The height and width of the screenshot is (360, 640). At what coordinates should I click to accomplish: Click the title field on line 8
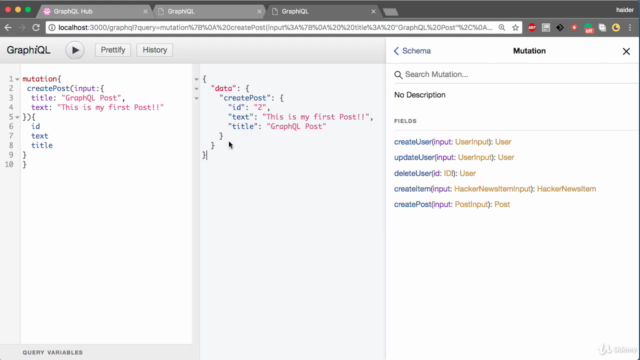pyautogui.click(x=42, y=145)
